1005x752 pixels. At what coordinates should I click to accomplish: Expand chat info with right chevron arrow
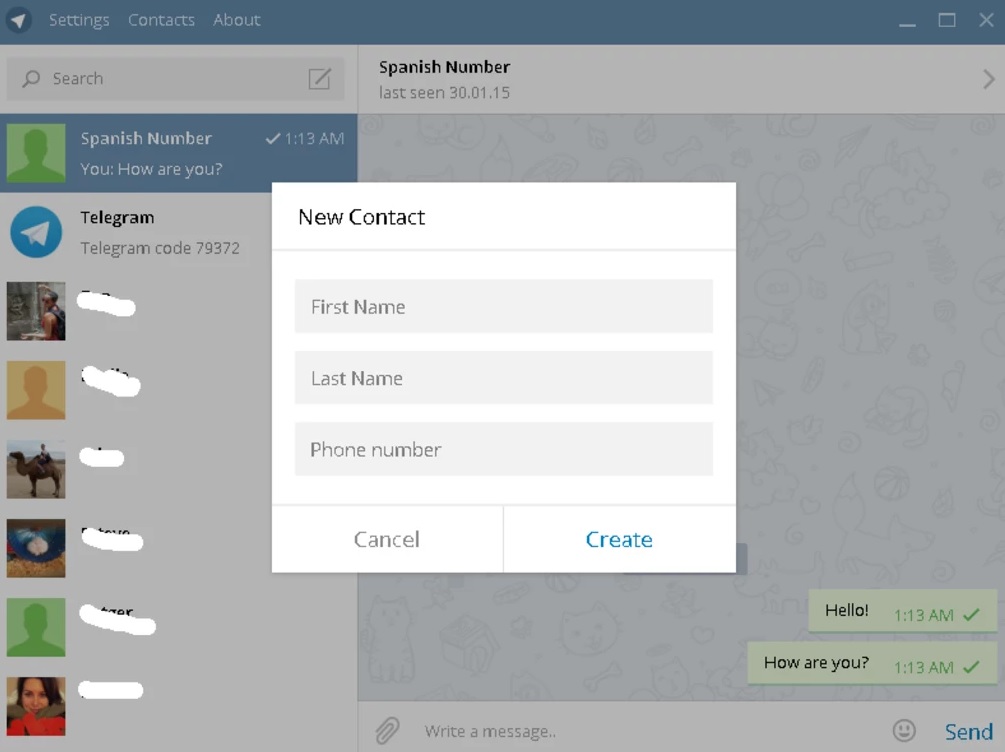point(989,80)
